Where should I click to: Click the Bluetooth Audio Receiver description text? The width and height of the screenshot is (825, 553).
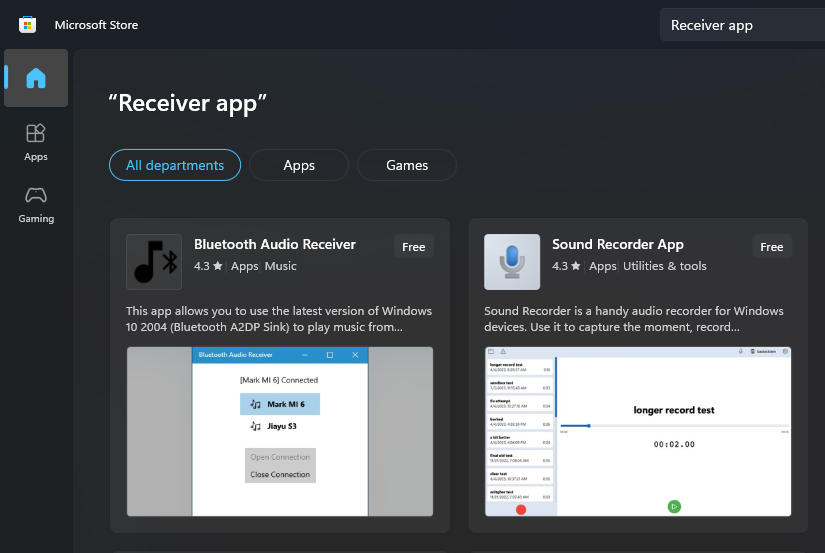tap(279, 319)
